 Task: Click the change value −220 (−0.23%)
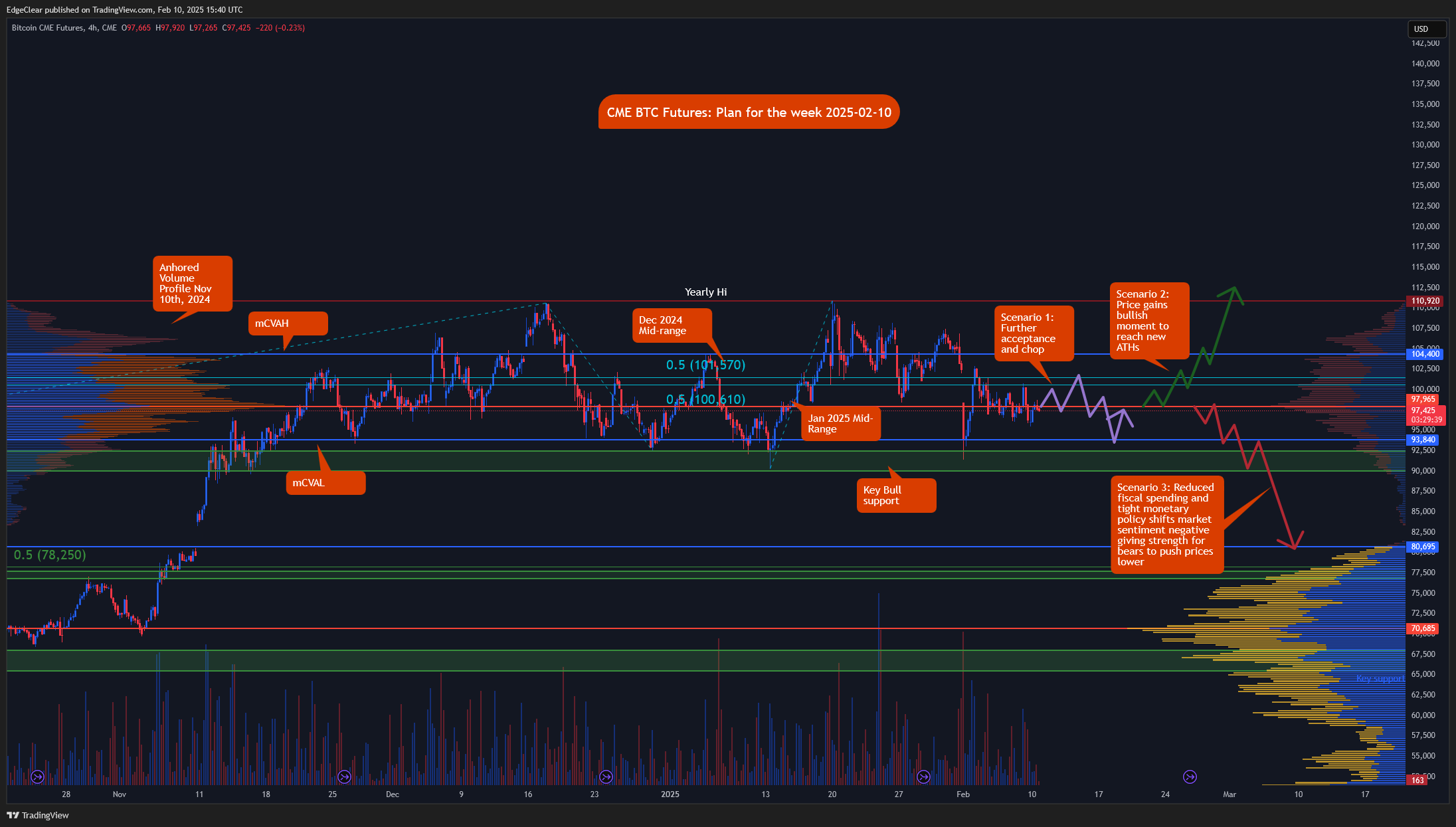pos(280,28)
